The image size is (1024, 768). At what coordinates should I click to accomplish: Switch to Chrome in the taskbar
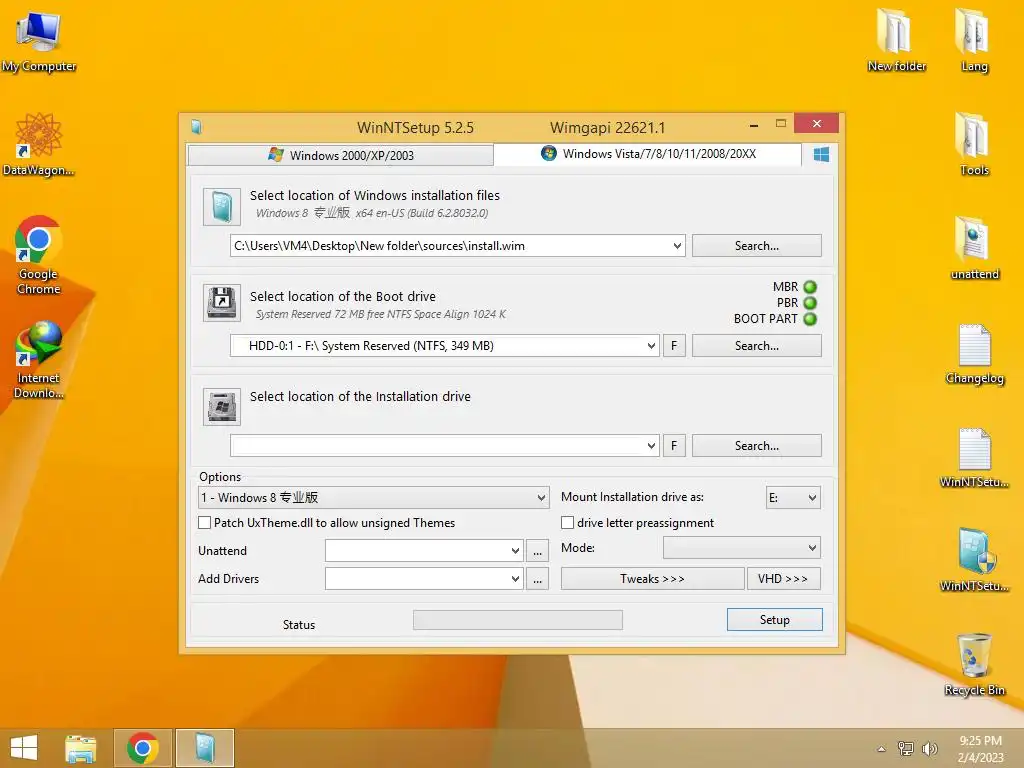click(143, 748)
